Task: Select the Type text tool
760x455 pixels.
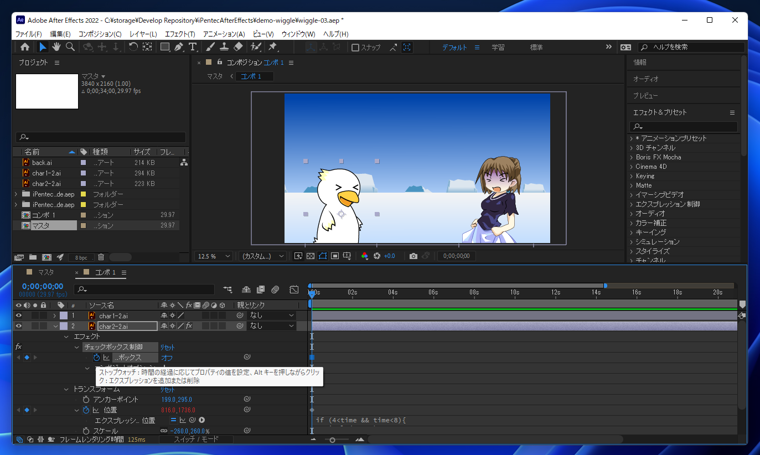Action: [192, 47]
